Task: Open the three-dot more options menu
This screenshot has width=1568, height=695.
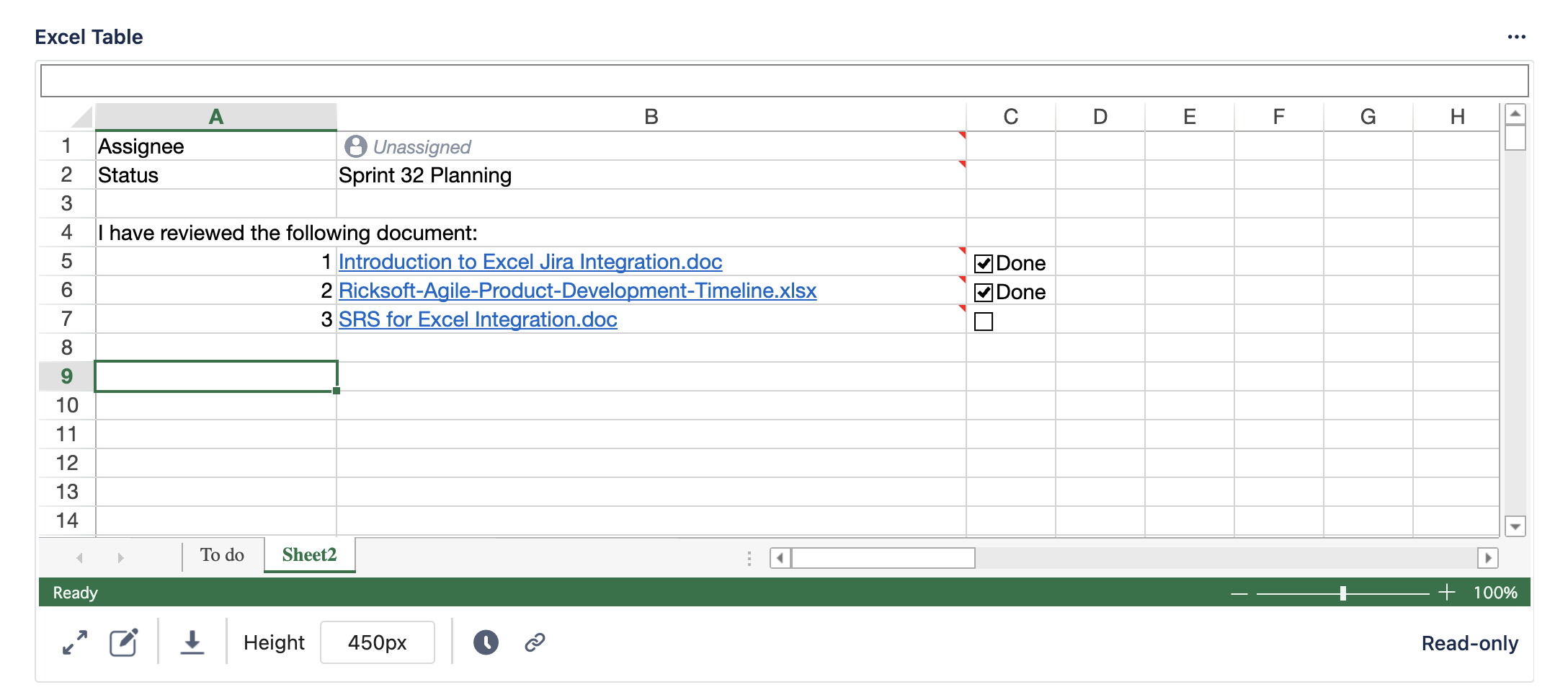Action: (x=1516, y=37)
